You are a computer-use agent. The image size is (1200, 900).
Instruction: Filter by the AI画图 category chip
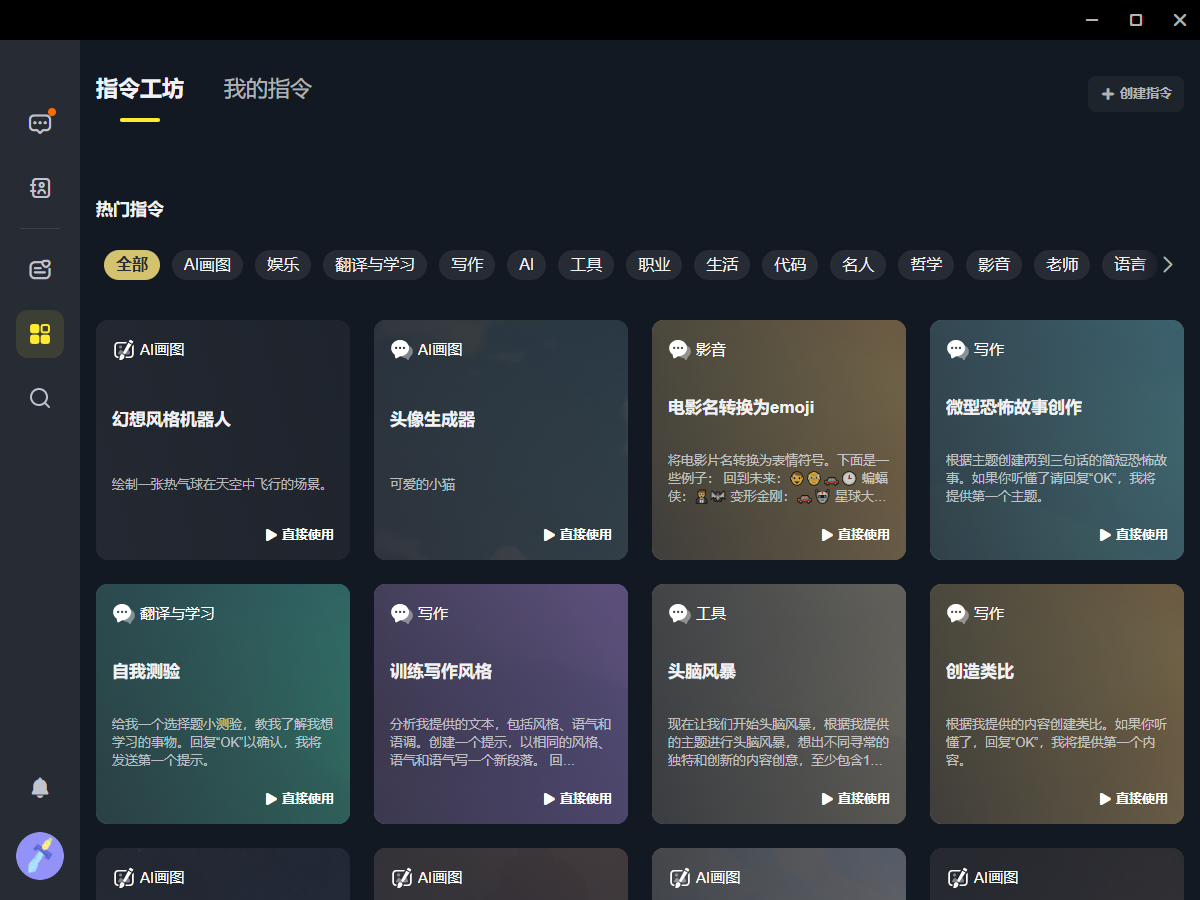pyautogui.click(x=208, y=265)
